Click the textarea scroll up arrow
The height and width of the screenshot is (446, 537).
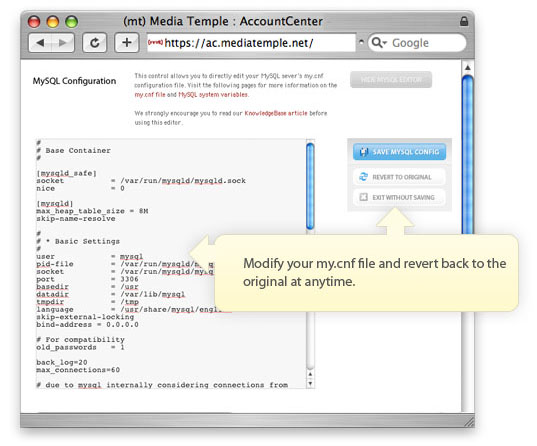[x=310, y=374]
